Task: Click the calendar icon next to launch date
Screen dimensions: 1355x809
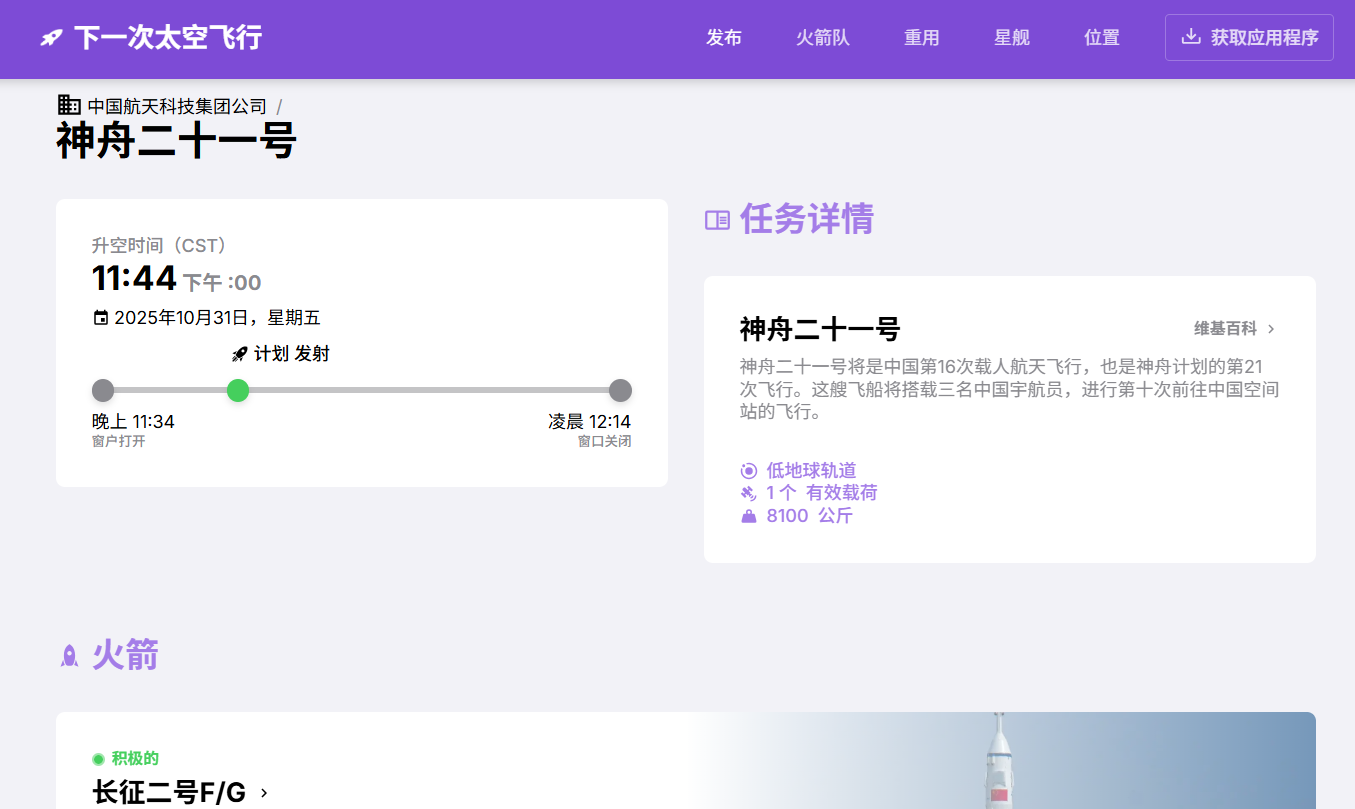Action: tap(100, 318)
